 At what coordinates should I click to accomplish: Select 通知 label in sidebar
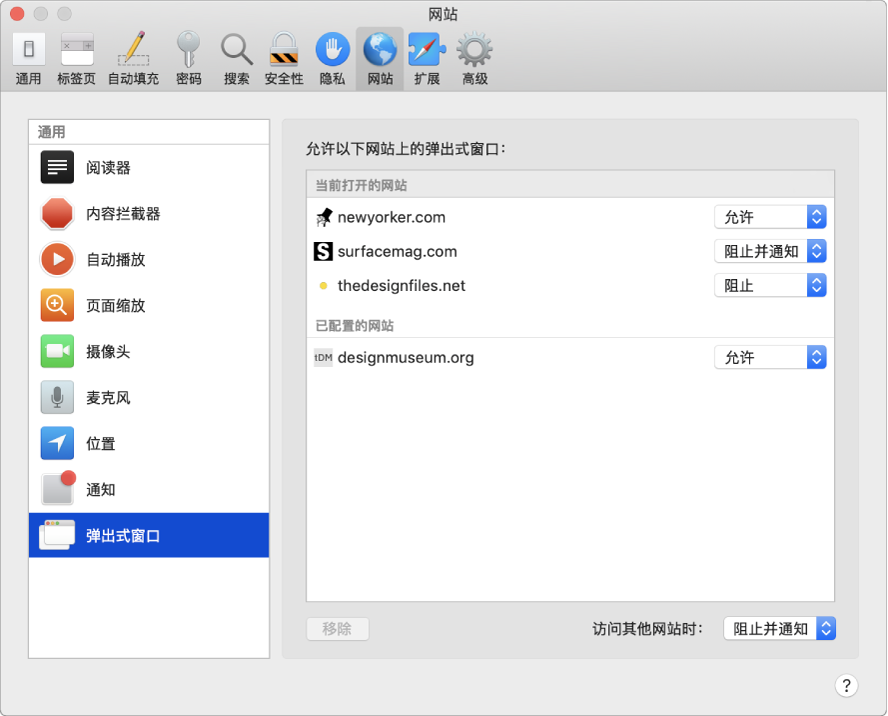(101, 489)
